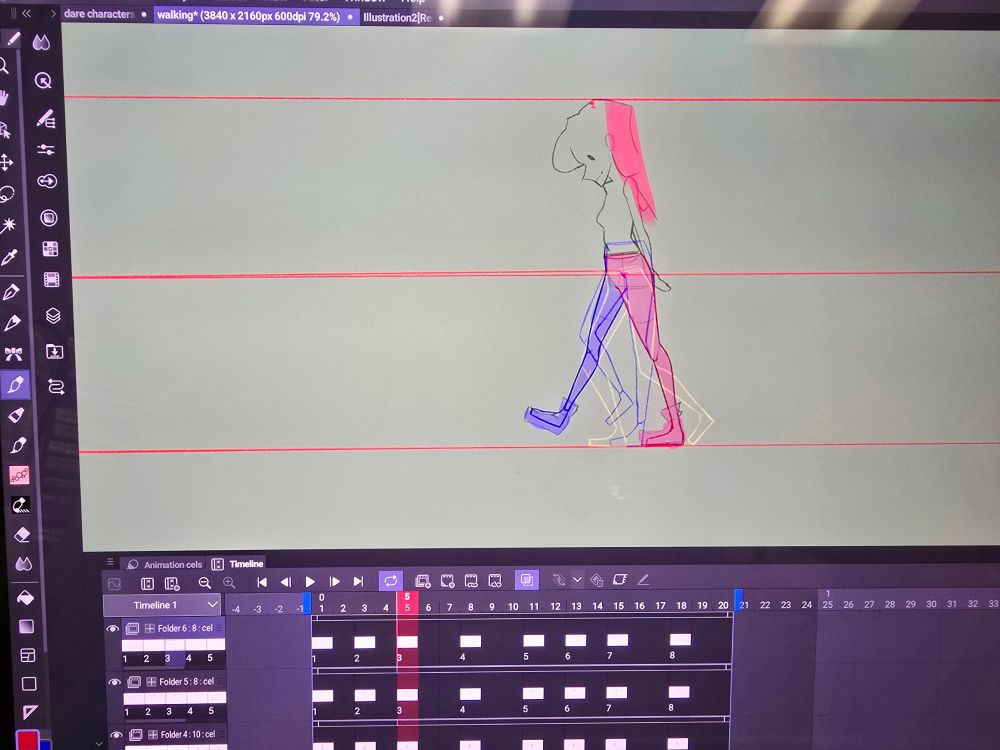Open the Color Set grid palette
This screenshot has height=750, width=1000.
[x=50, y=248]
